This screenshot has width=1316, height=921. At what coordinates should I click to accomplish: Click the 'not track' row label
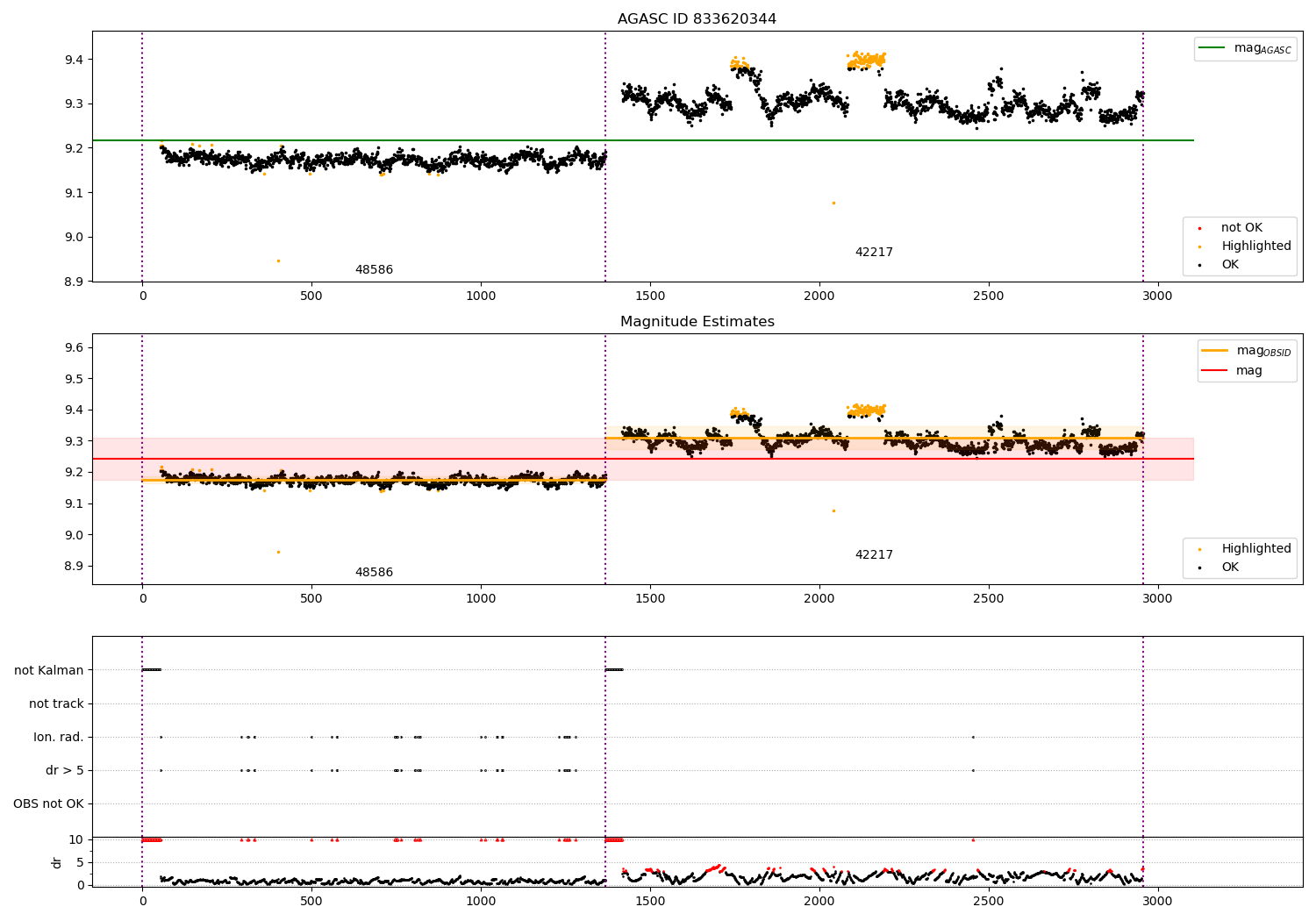pyautogui.click(x=56, y=703)
